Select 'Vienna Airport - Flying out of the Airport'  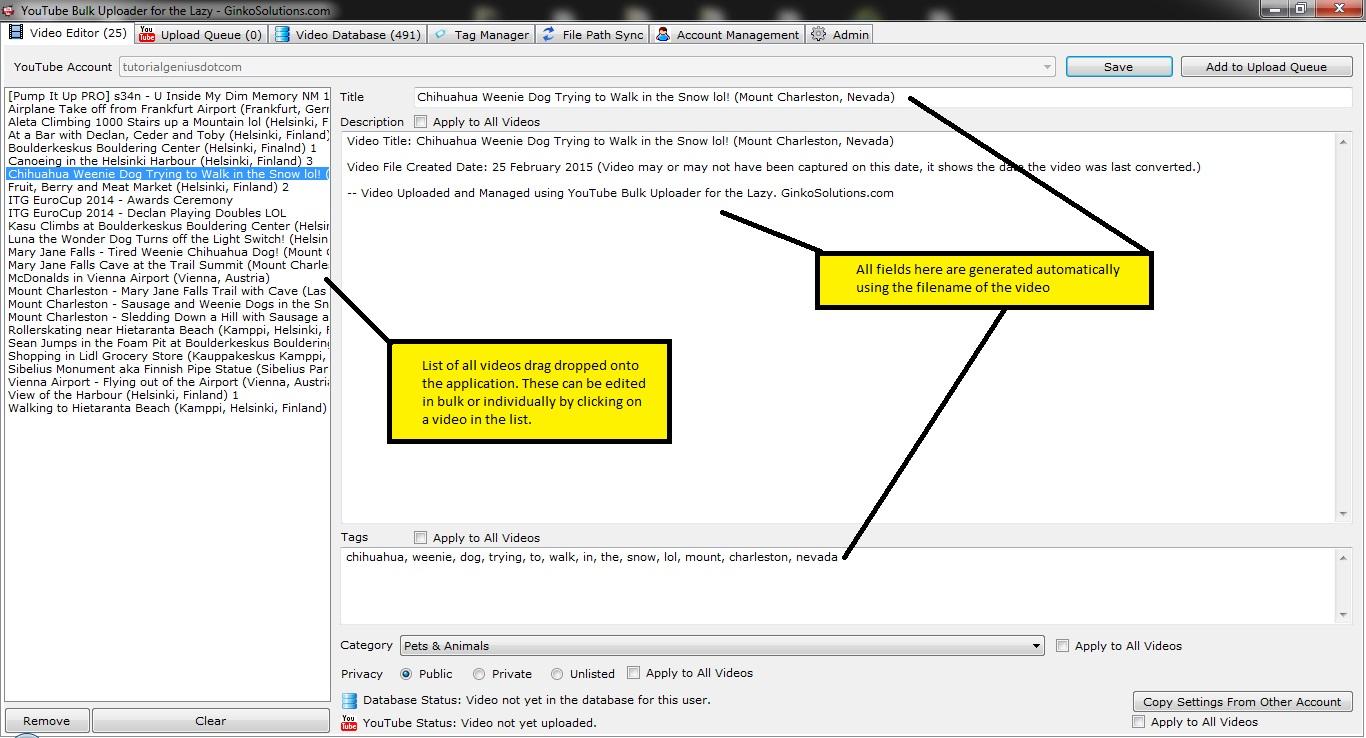pos(168,382)
